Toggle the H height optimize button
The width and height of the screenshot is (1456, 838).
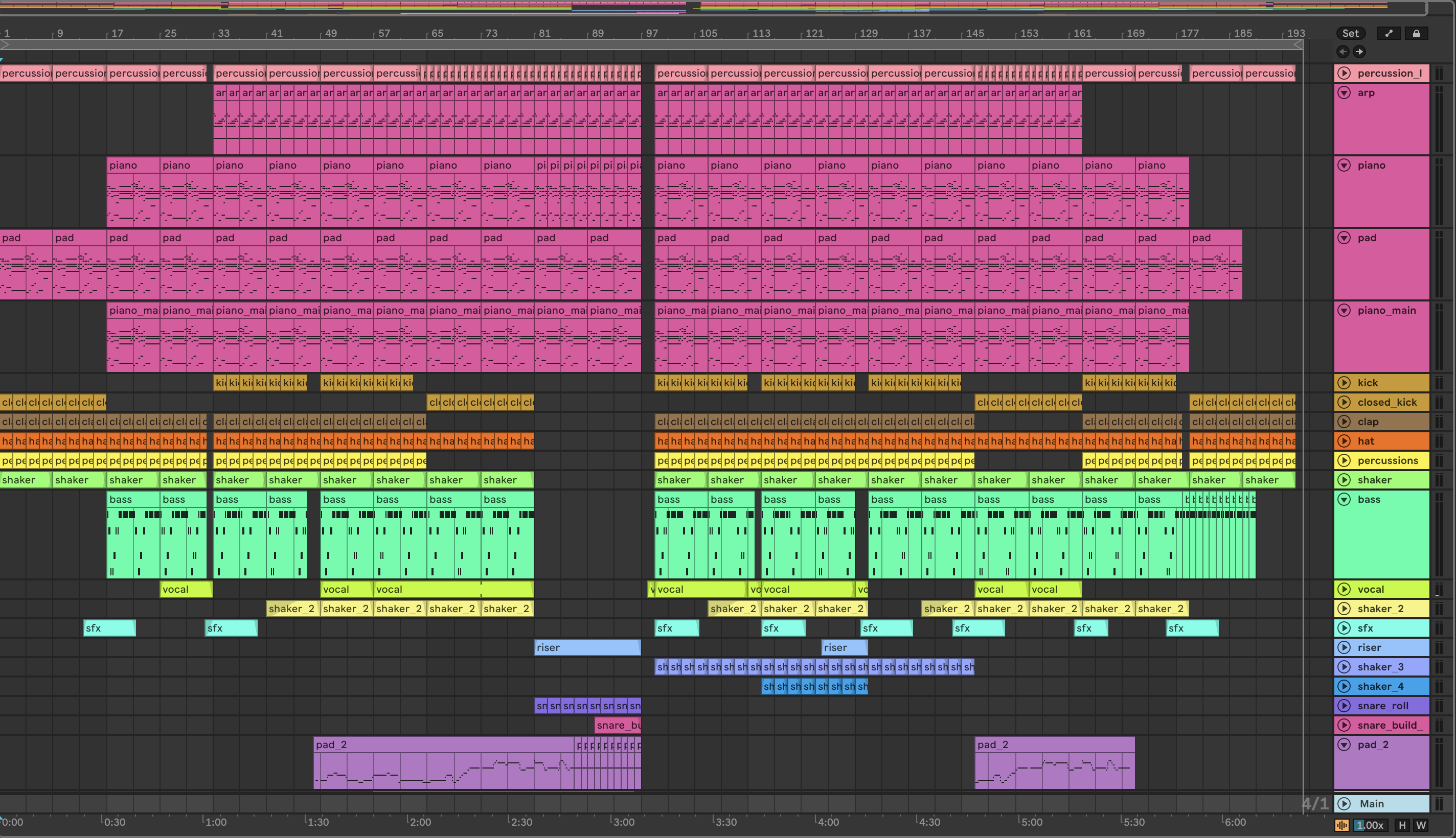tap(1402, 825)
